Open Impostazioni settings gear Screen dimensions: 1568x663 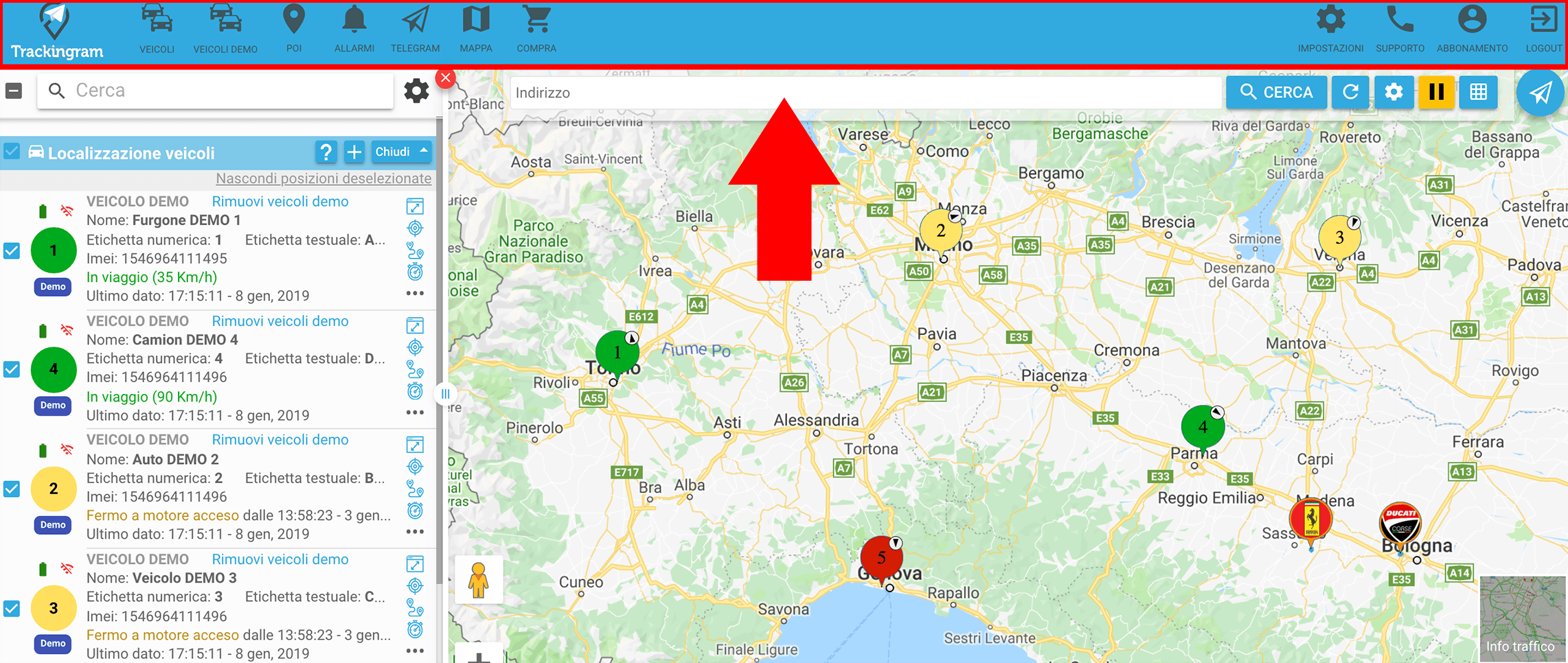1330,29
